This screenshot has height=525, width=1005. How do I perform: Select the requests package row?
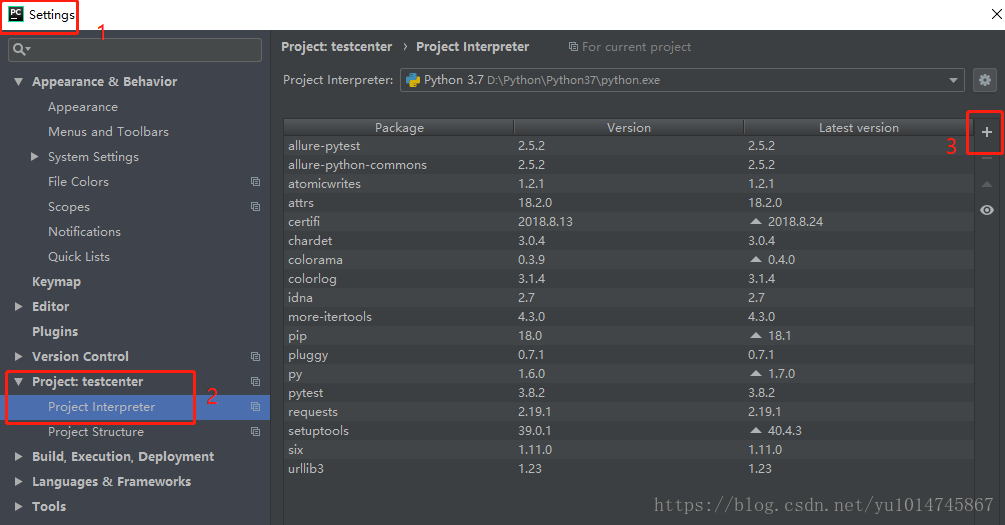pyautogui.click(x=629, y=412)
